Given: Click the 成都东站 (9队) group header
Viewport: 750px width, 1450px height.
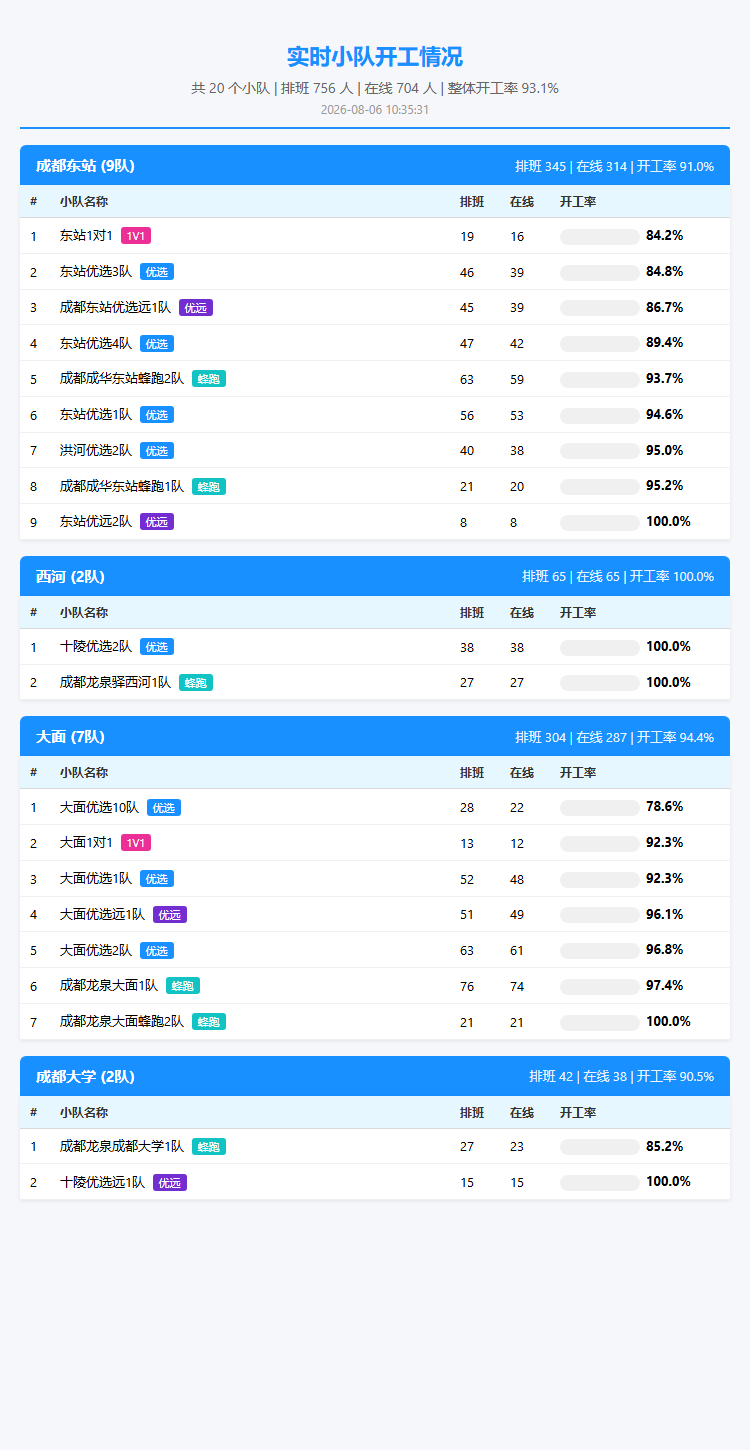Looking at the screenshot, I should point(375,166).
